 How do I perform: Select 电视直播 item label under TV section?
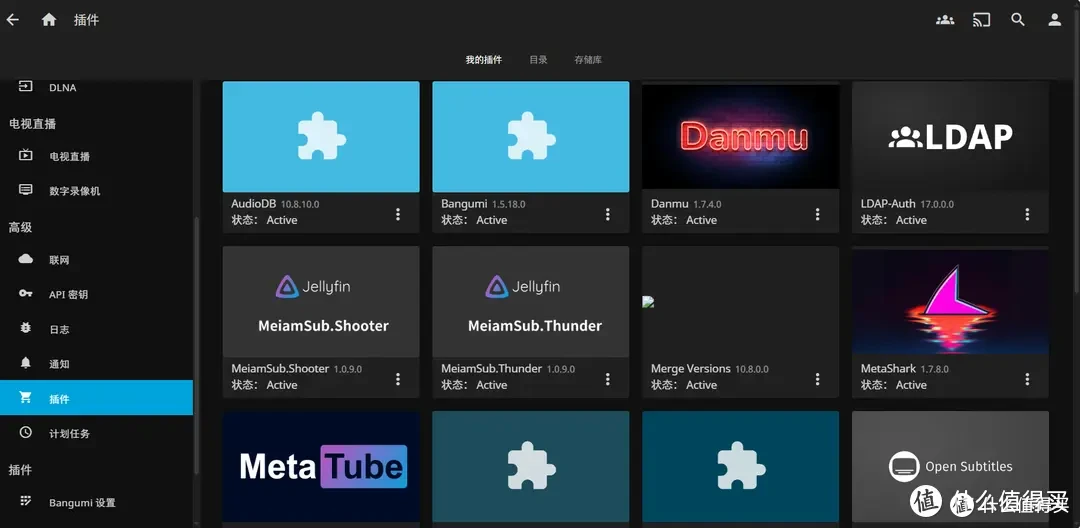pos(70,156)
